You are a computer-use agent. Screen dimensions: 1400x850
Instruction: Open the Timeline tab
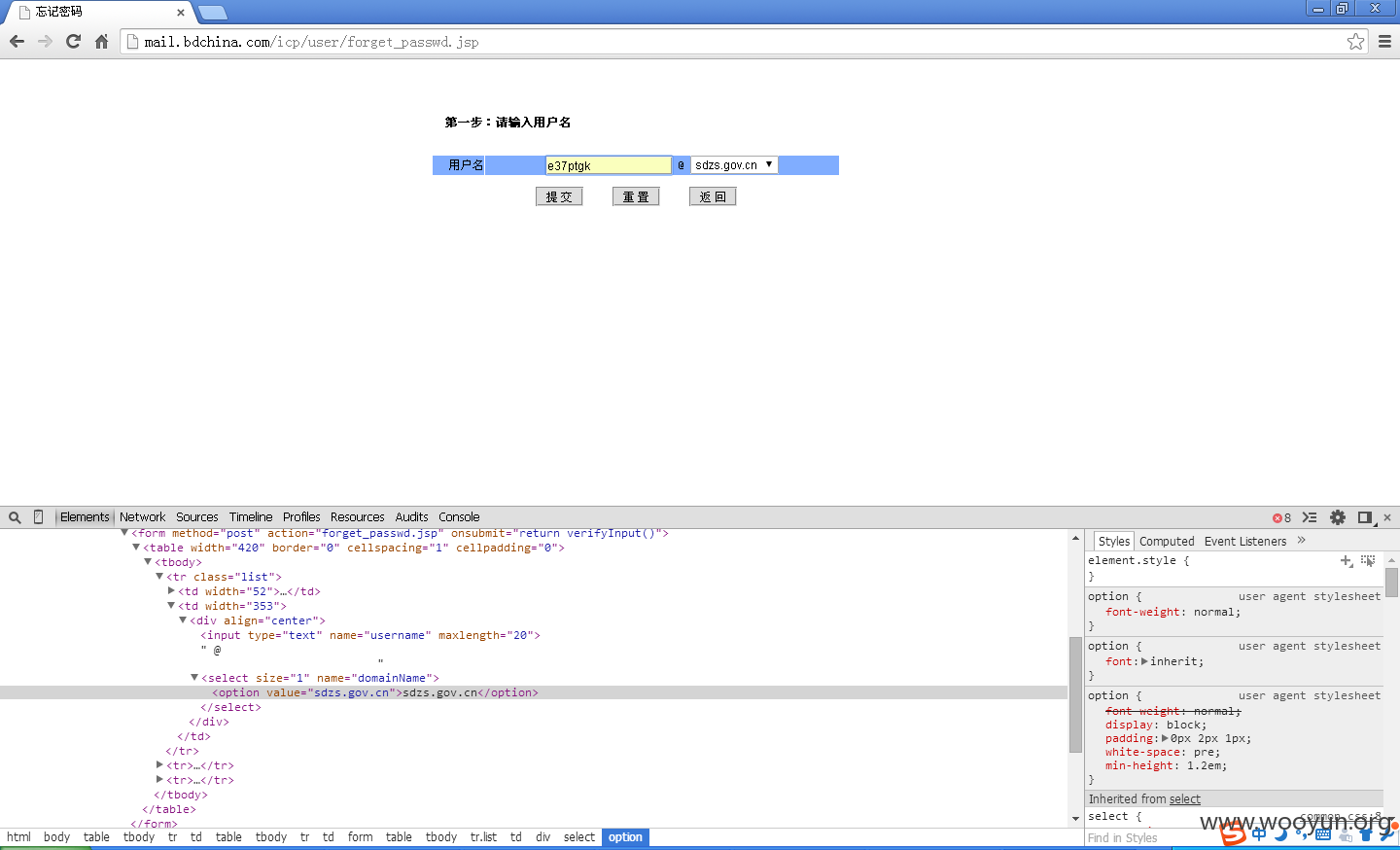point(251,517)
